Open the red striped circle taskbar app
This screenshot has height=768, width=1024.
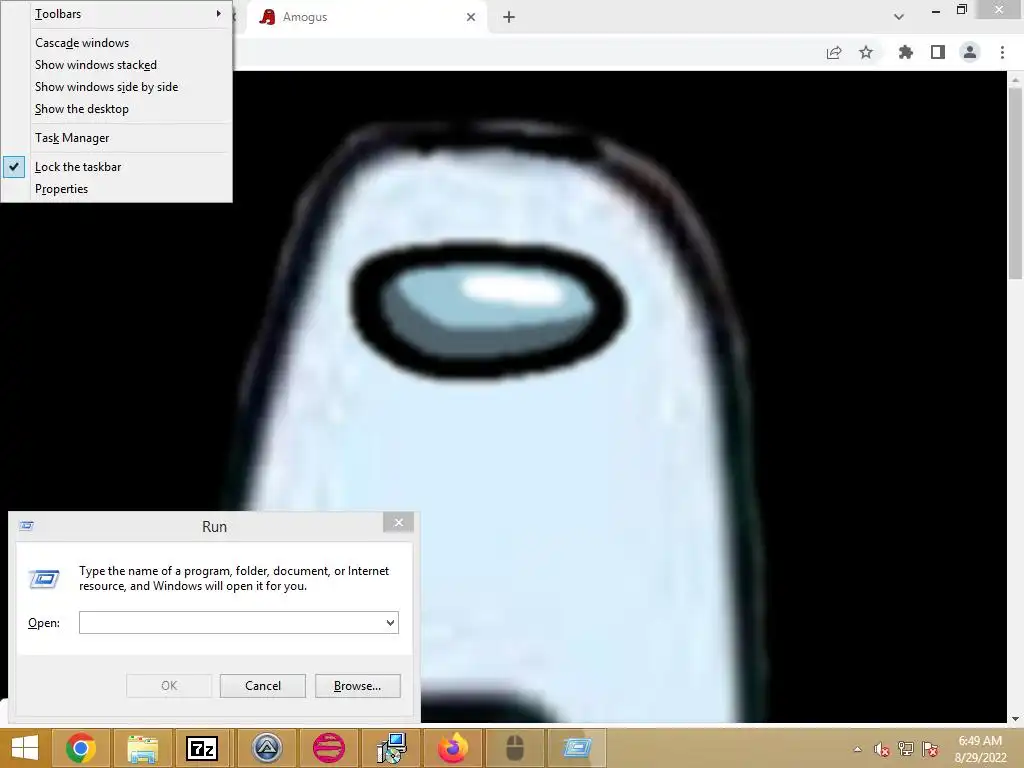click(x=328, y=748)
